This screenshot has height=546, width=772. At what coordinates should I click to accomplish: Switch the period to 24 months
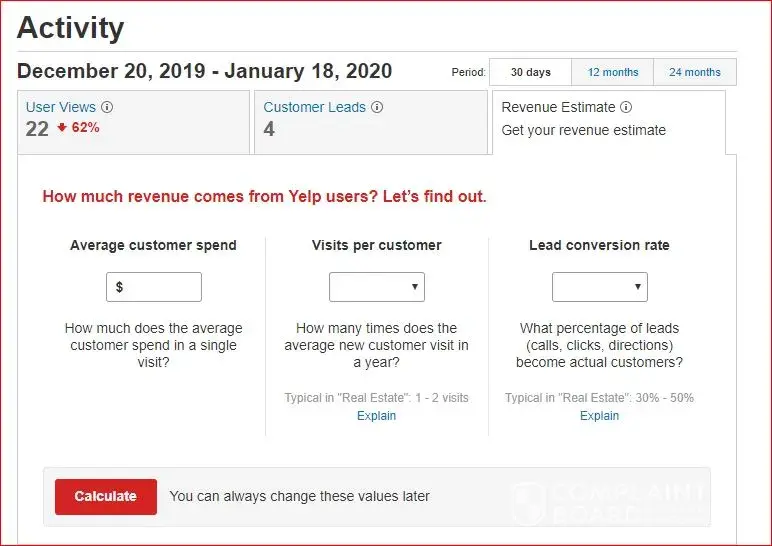pos(694,72)
